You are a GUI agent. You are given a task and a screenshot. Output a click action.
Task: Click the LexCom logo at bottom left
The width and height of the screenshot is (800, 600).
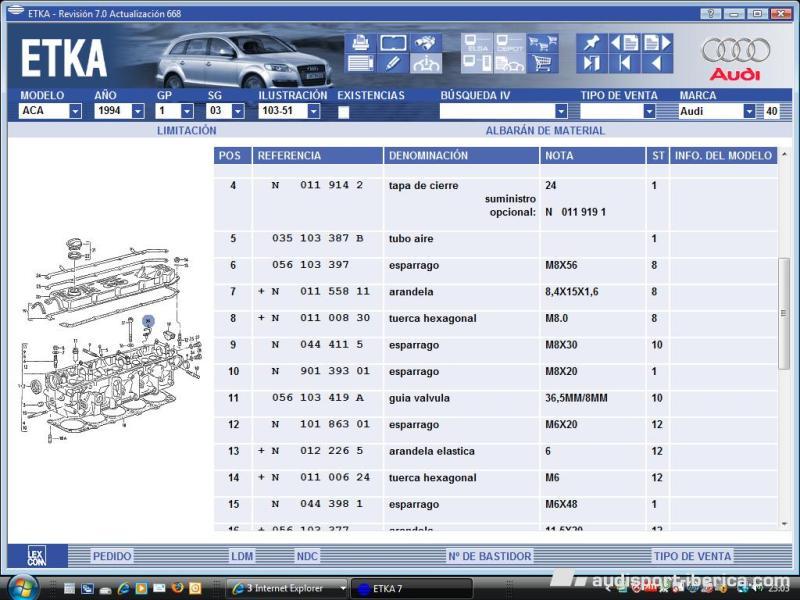coord(37,556)
